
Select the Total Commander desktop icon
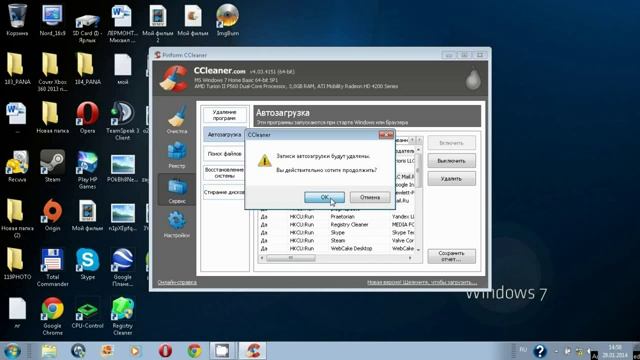(x=52, y=267)
